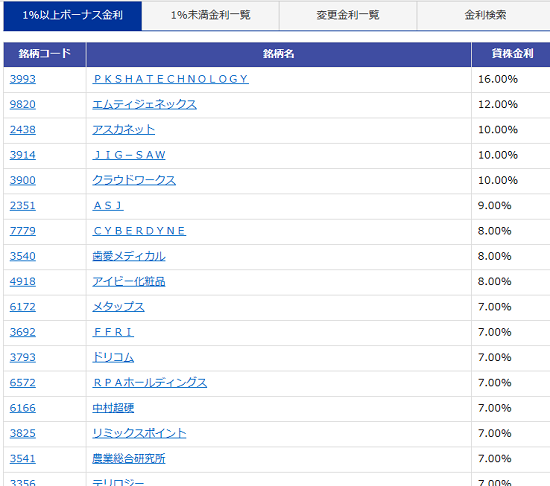Image resolution: width=550 pixels, height=486 pixels.
Task: Open stock code link 3793
Action: (23, 357)
